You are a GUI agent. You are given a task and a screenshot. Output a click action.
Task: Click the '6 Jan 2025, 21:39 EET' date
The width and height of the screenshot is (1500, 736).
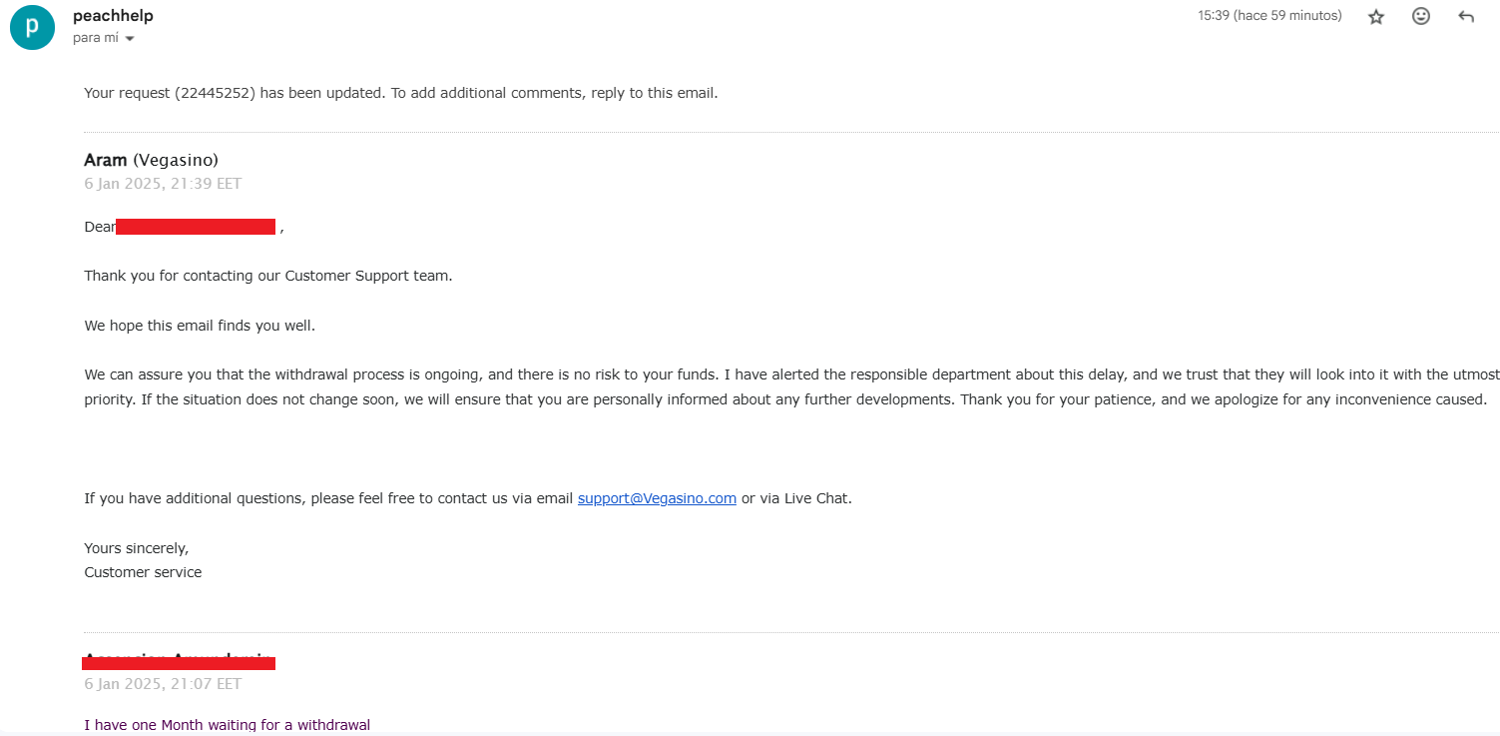[x=163, y=184]
